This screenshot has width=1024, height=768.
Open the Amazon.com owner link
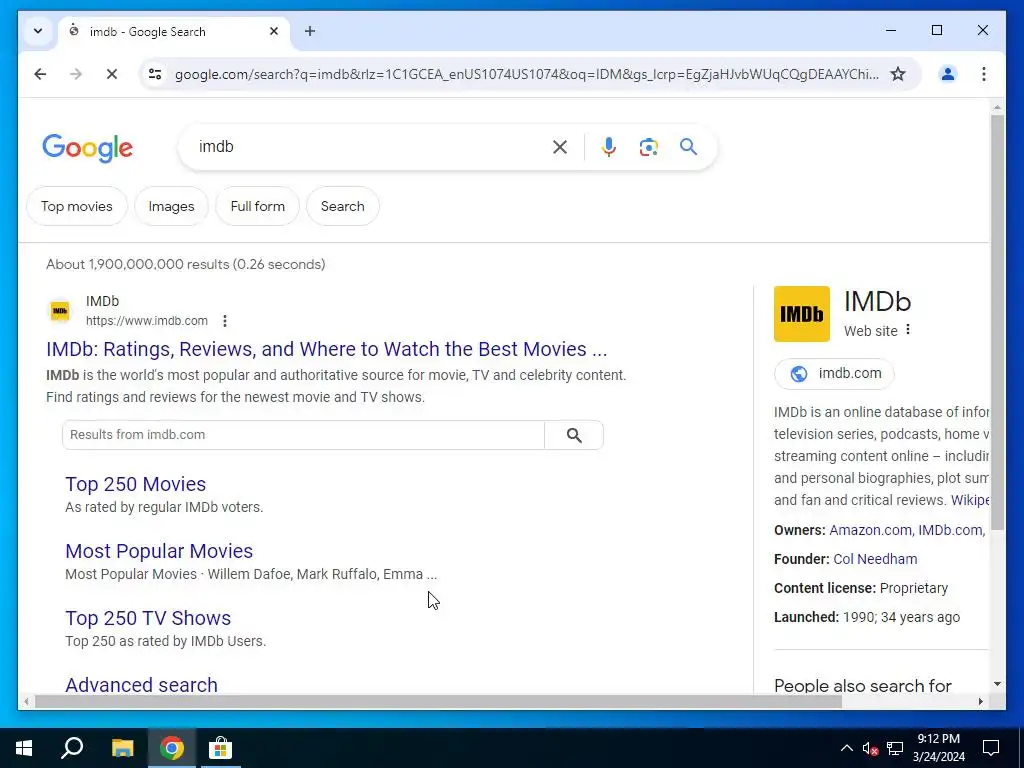(x=870, y=530)
